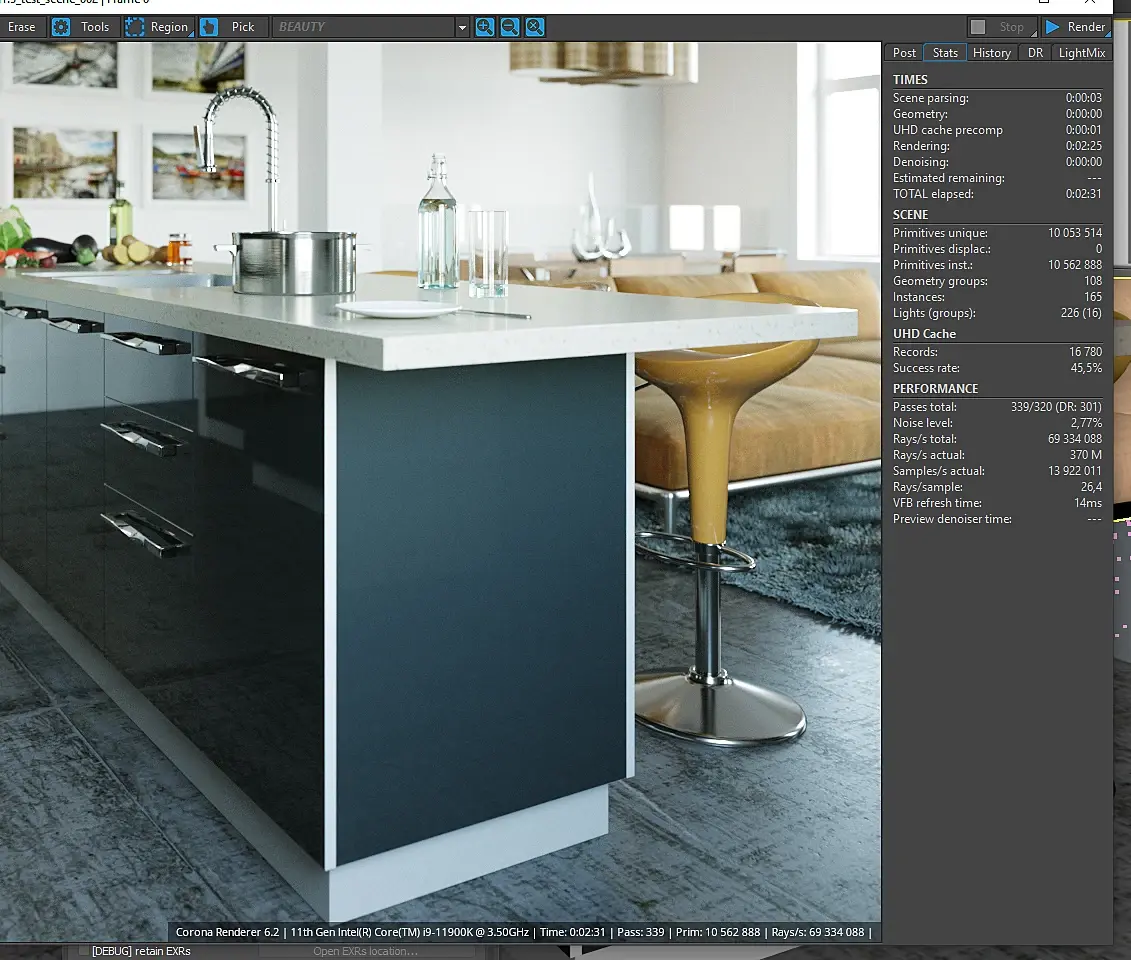Click the Tools gear icon

(62, 27)
